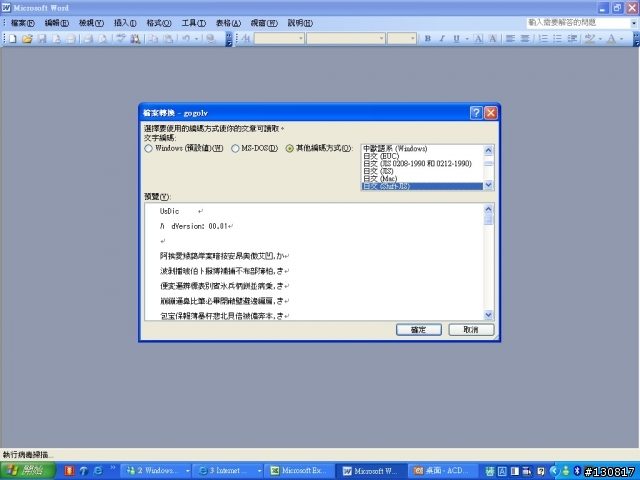640x480 pixels.
Task: Click the Print toolbar icon
Action: pos(88,39)
